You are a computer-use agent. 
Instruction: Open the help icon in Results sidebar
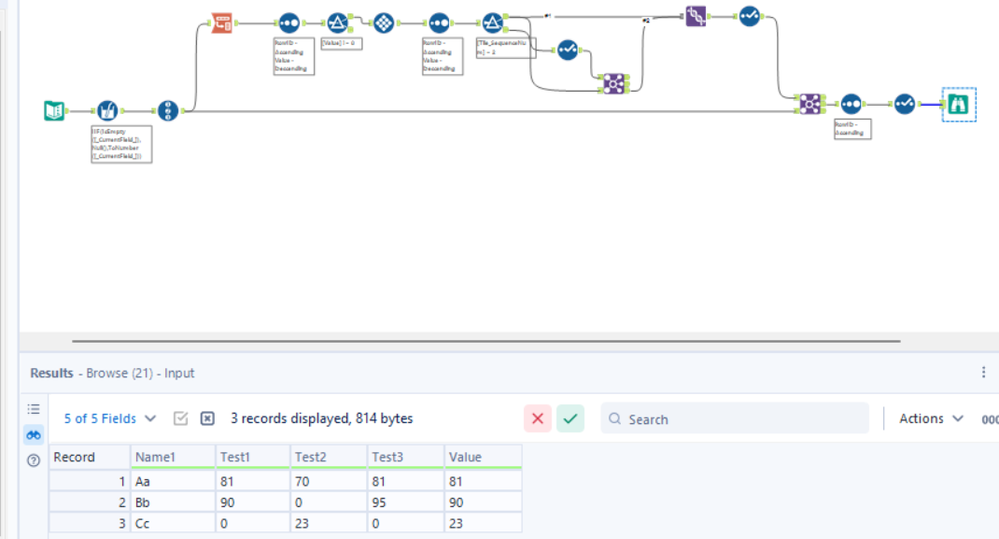(34, 460)
